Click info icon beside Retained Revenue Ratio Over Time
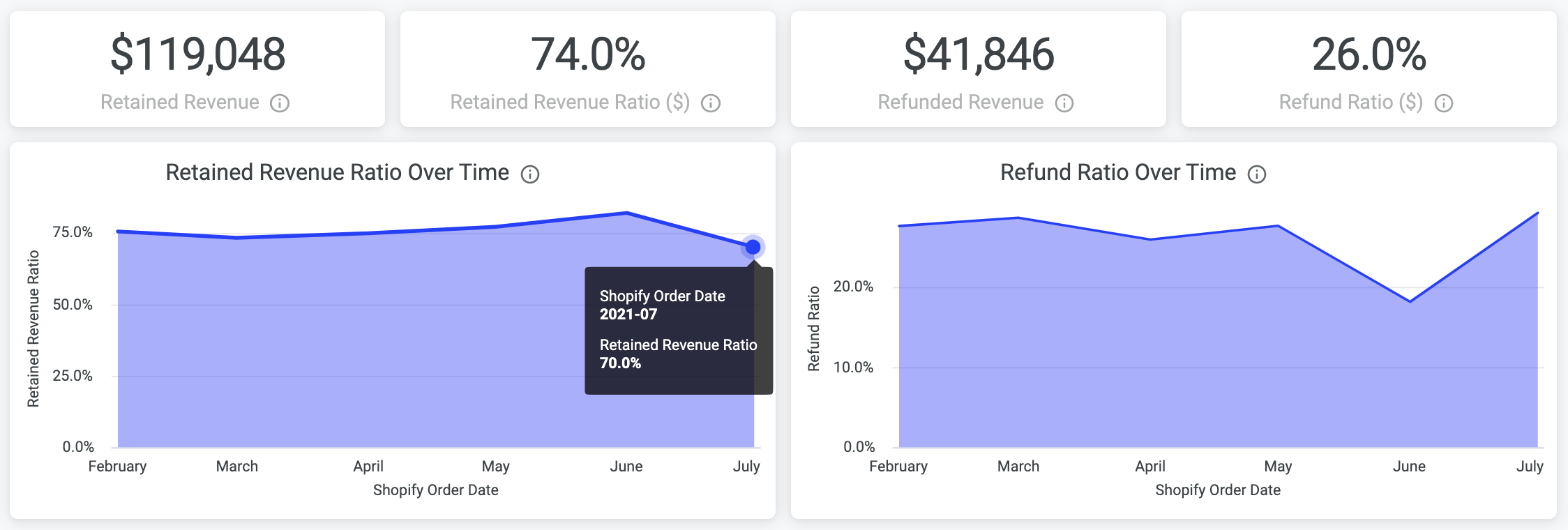Image resolution: width=1568 pixels, height=530 pixels. (530, 174)
